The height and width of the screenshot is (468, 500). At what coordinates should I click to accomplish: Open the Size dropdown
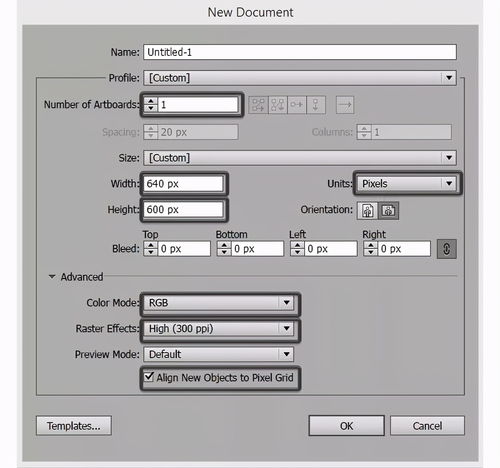point(300,158)
